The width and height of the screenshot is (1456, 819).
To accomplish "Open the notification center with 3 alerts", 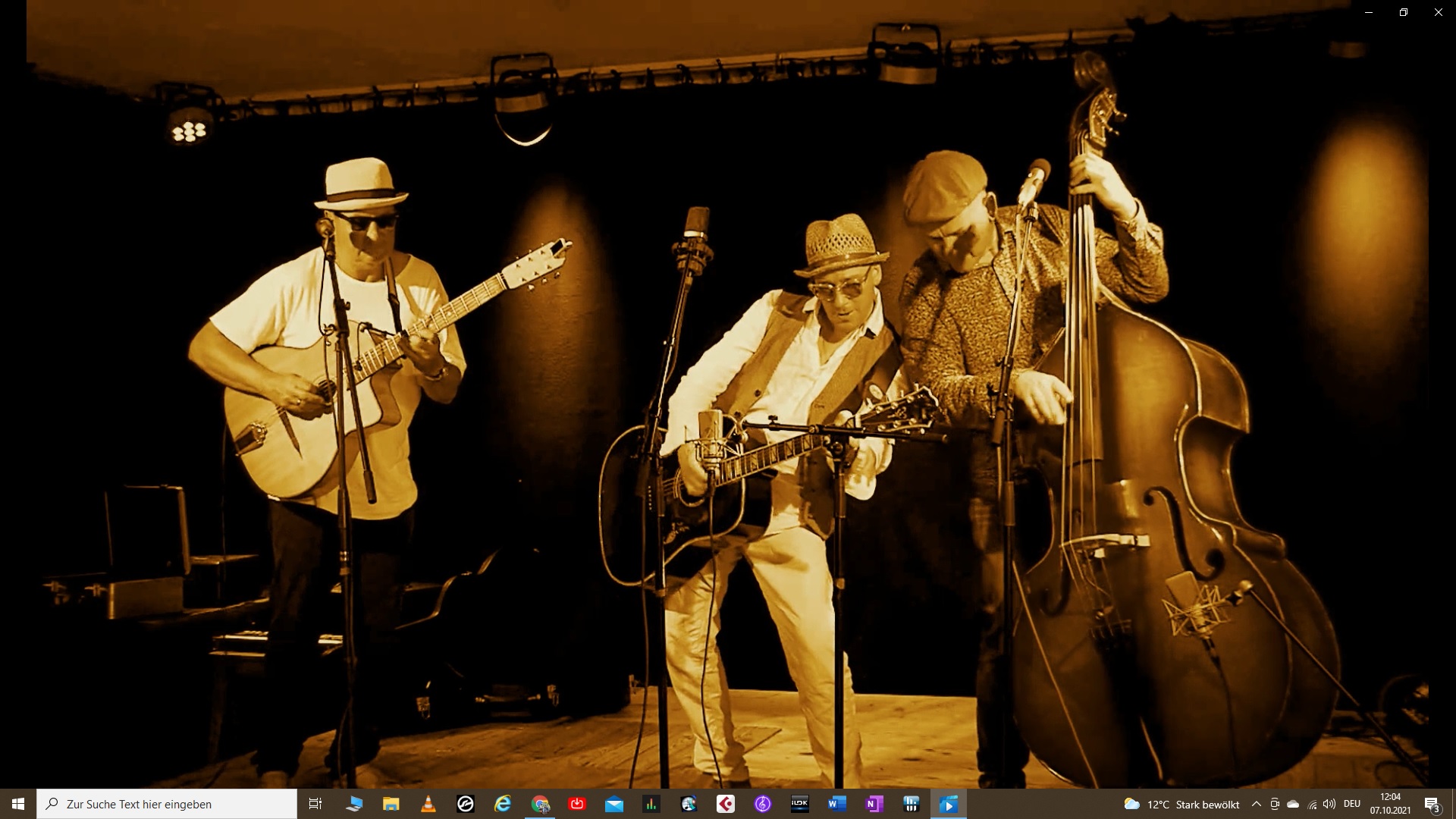I will pyautogui.click(x=1432, y=805).
